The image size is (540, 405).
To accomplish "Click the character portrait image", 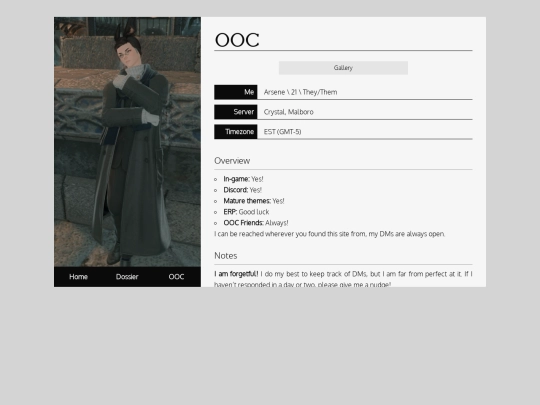I will (x=127, y=142).
